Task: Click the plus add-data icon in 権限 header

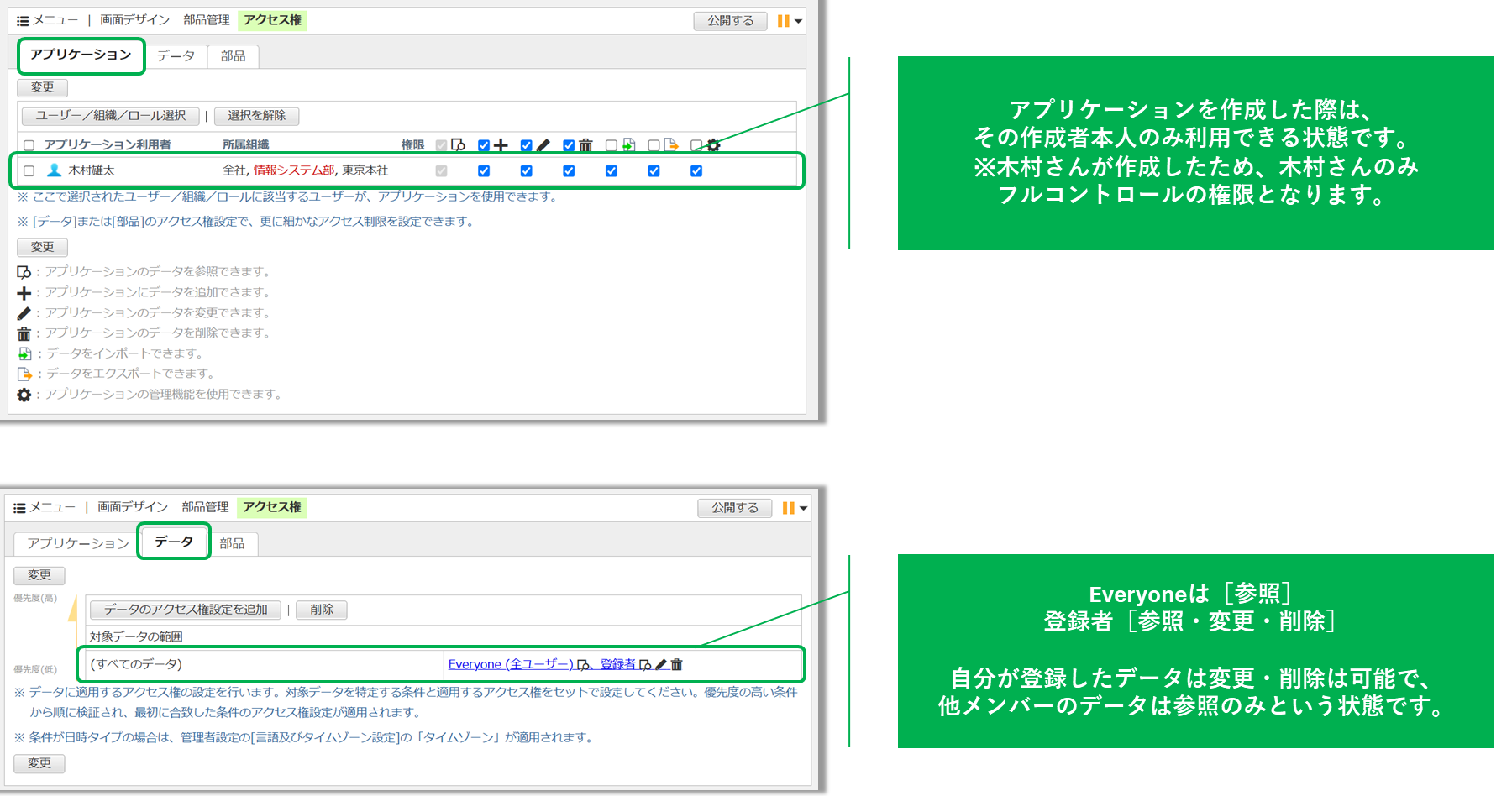Action: point(501,145)
